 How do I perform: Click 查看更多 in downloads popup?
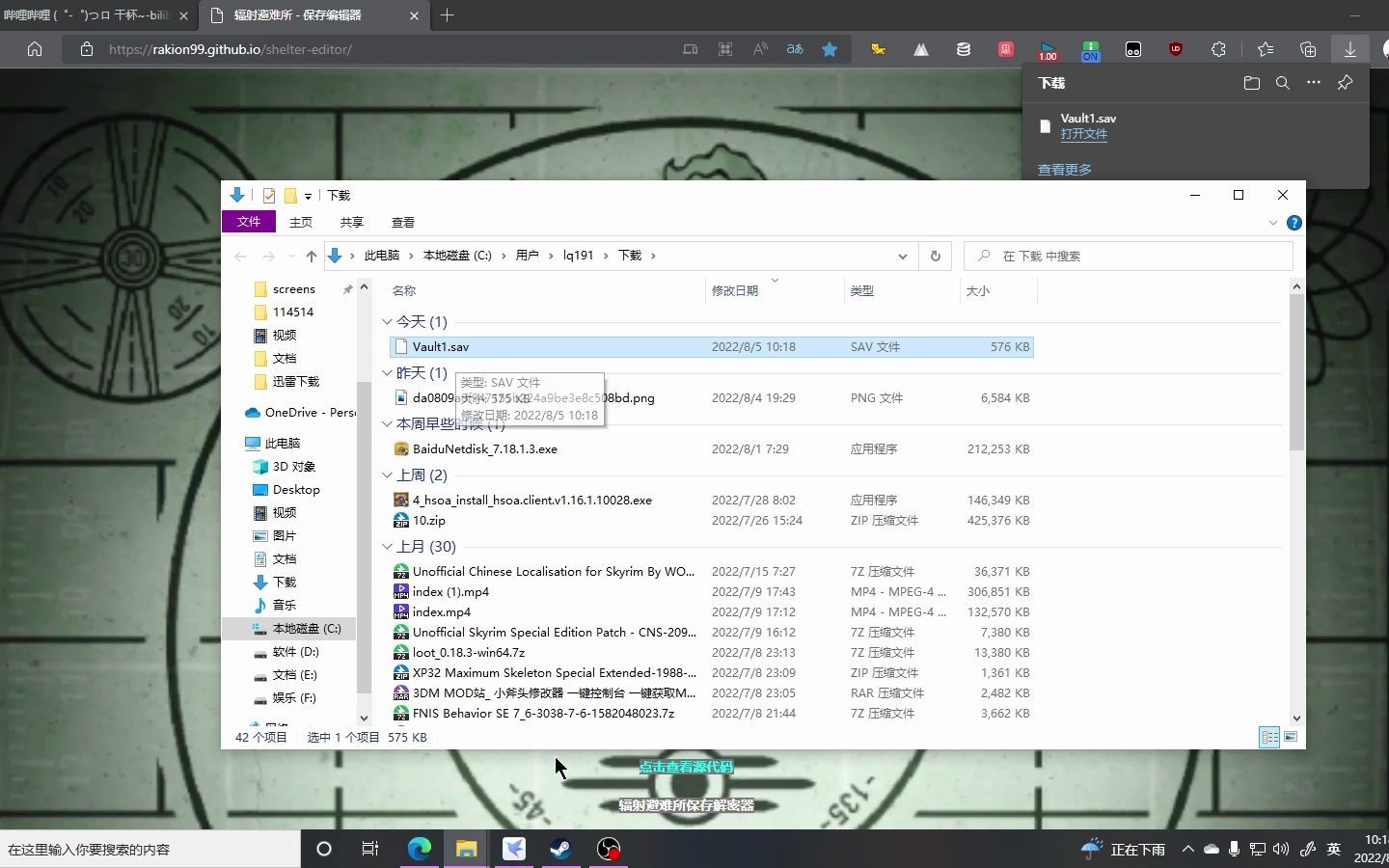(1065, 170)
